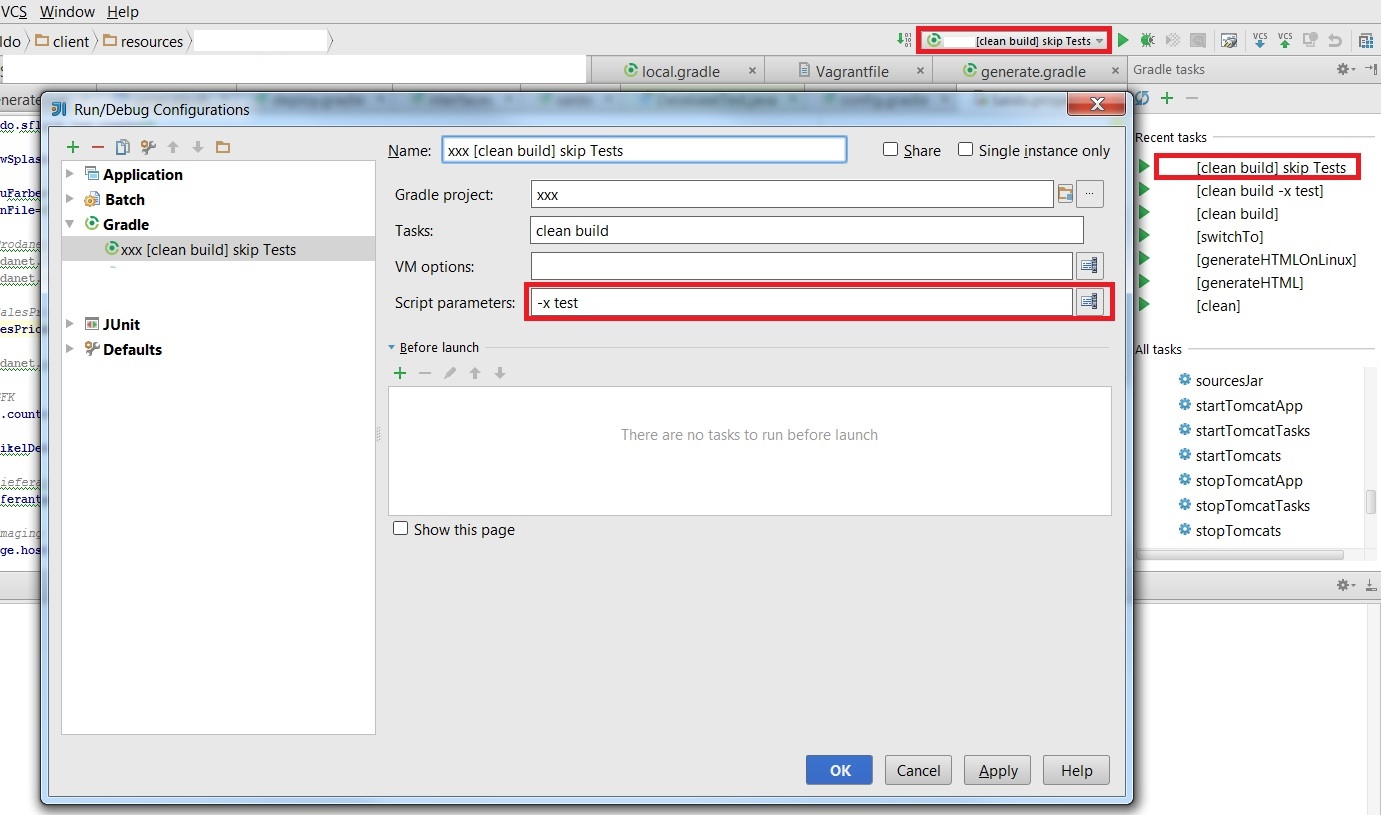
Task: Toggle the Share checkbox
Action: [890, 149]
